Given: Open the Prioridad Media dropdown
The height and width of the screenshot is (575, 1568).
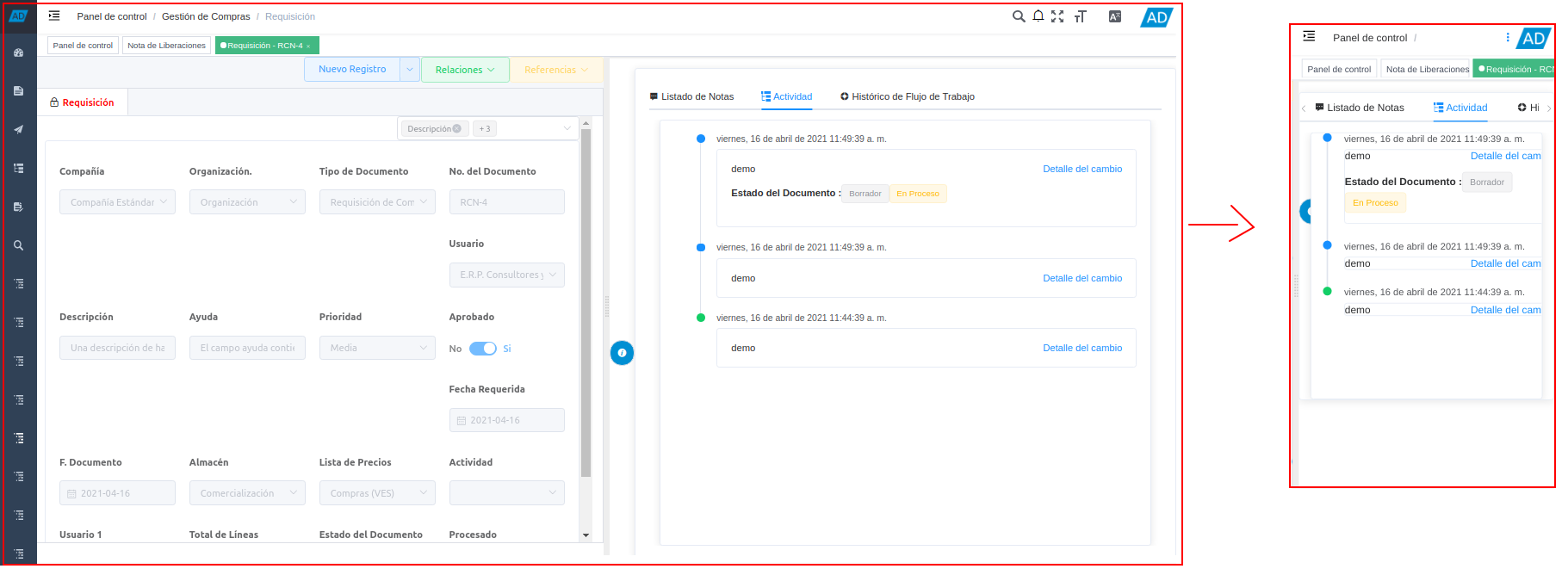Looking at the screenshot, I should [x=376, y=348].
